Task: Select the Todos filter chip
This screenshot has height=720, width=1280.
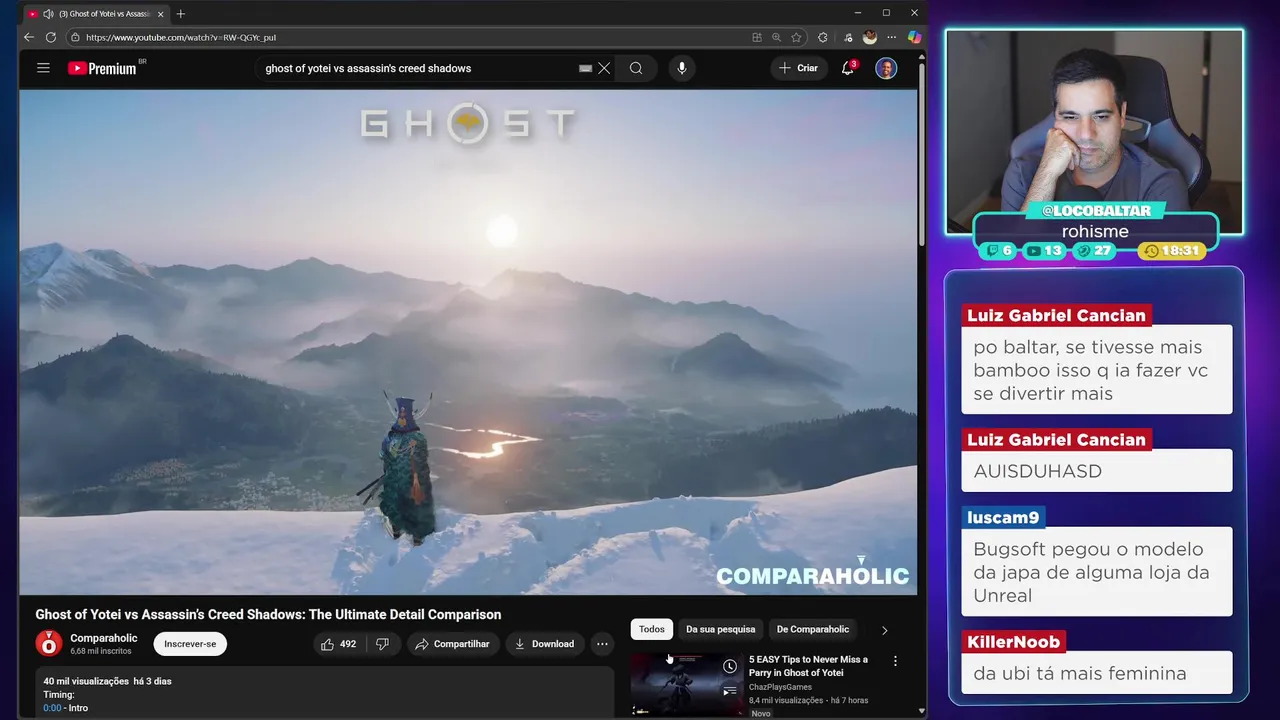Action: [652, 629]
